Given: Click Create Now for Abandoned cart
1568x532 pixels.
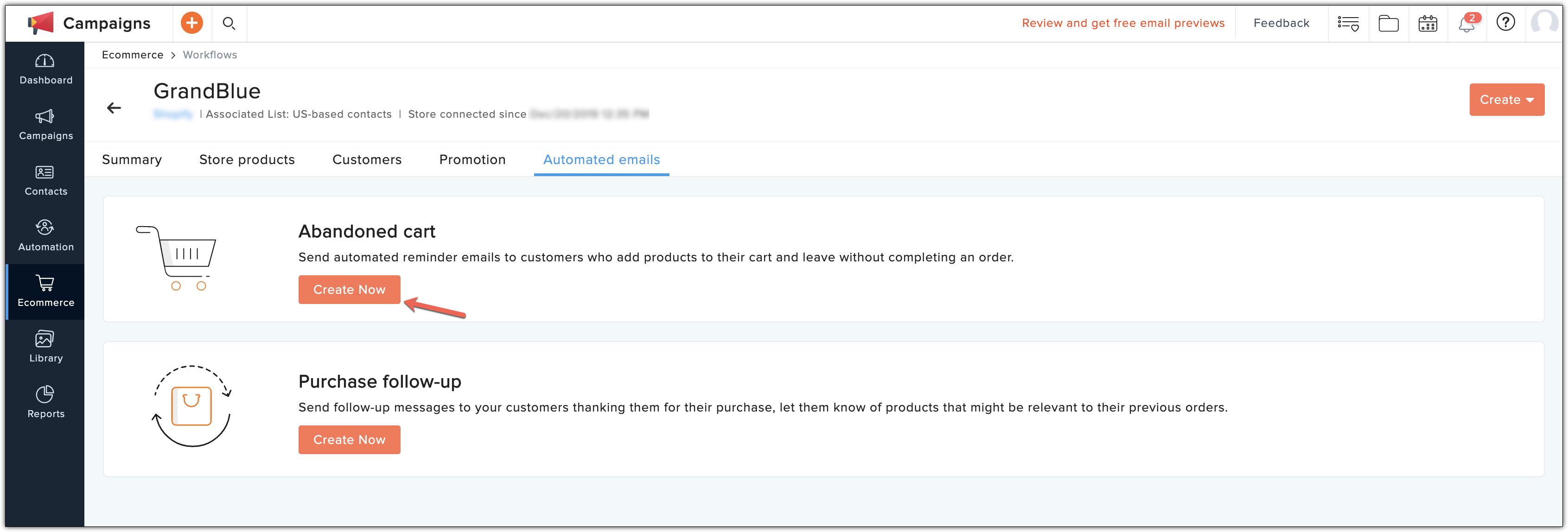Looking at the screenshot, I should 349,289.
